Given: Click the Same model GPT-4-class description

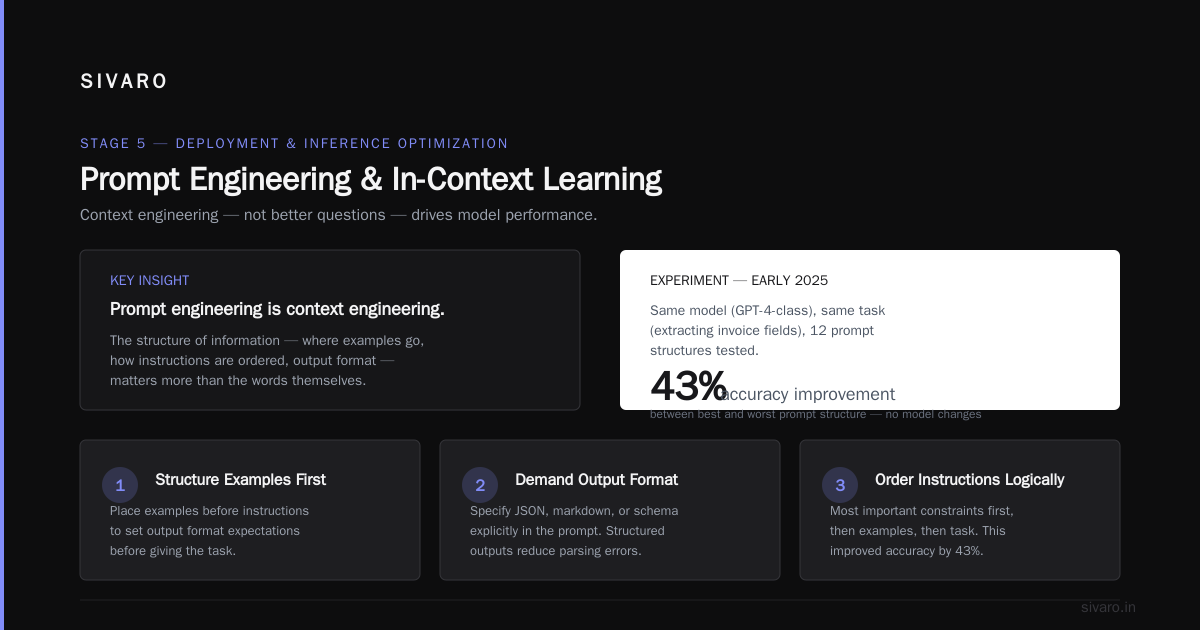Looking at the screenshot, I should click(x=768, y=331).
